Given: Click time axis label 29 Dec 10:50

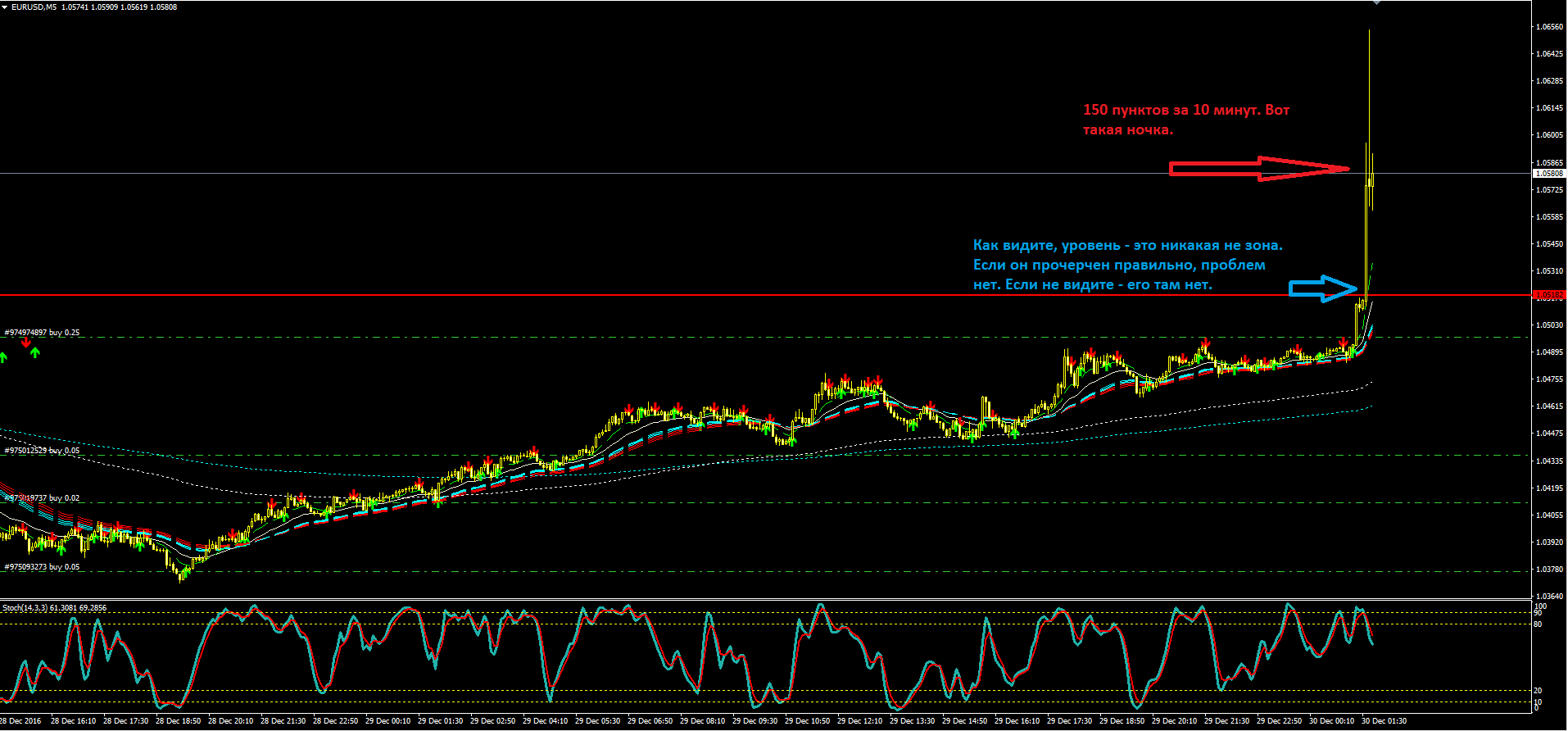Looking at the screenshot, I should click(x=808, y=721).
